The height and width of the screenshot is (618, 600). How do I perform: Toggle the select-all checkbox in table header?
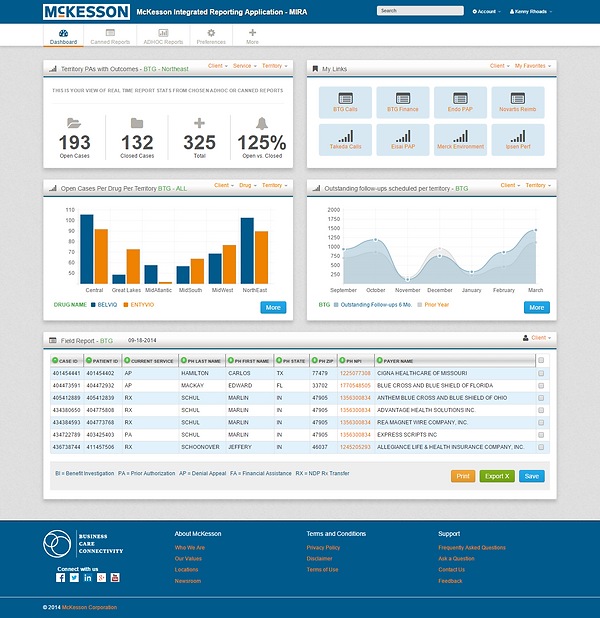point(541,360)
